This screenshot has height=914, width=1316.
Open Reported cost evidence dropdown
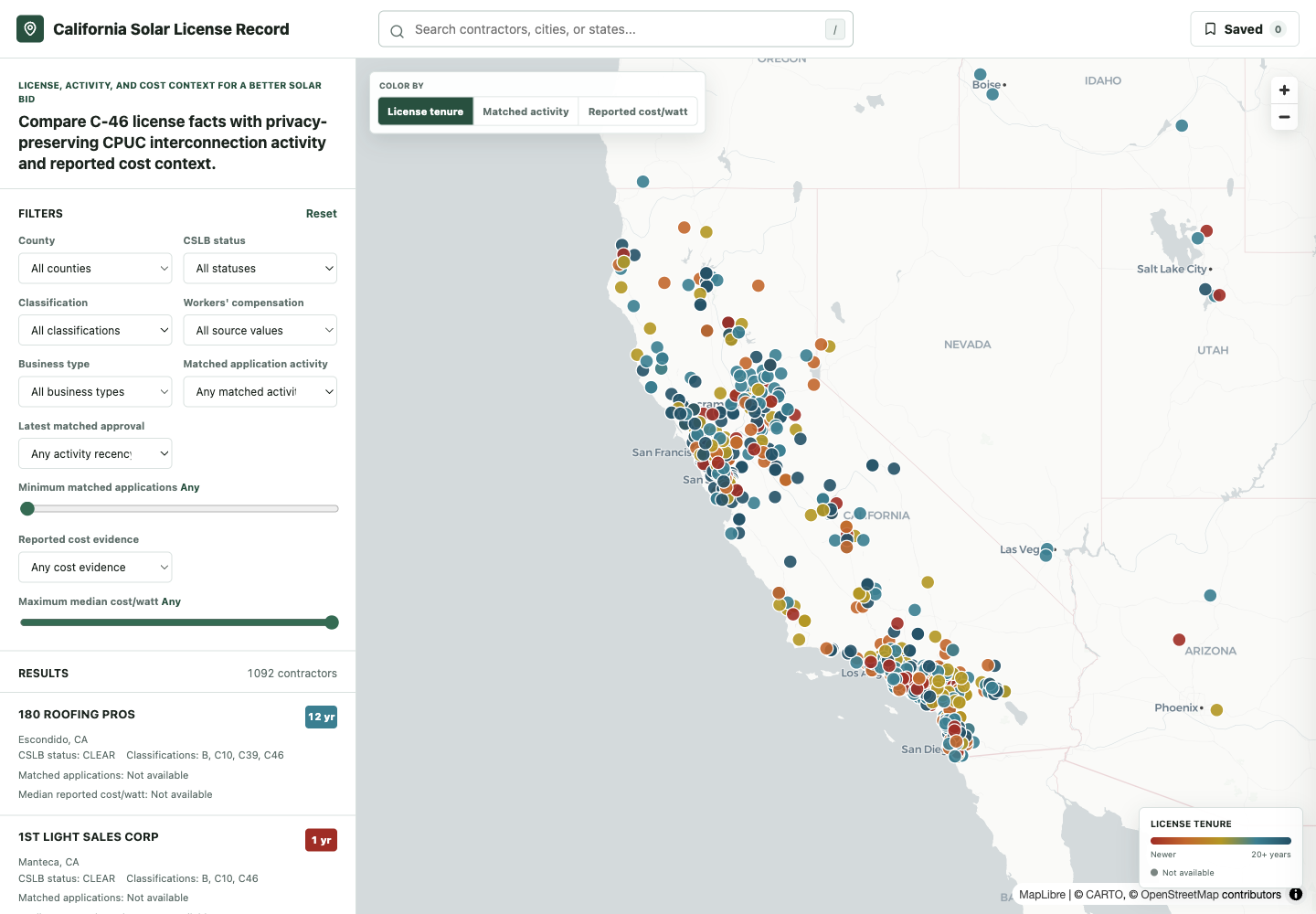pos(95,568)
